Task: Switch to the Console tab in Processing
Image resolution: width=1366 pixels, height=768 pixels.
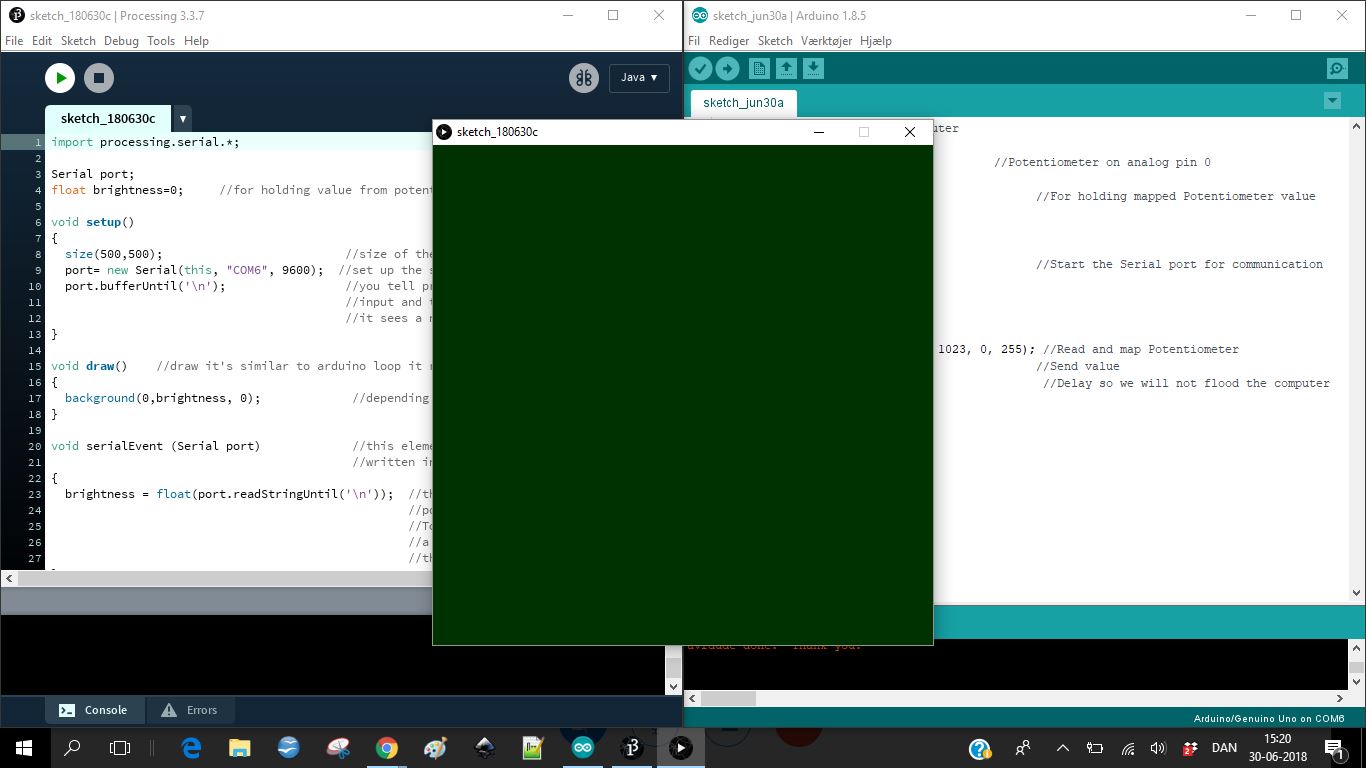Action: 94,710
